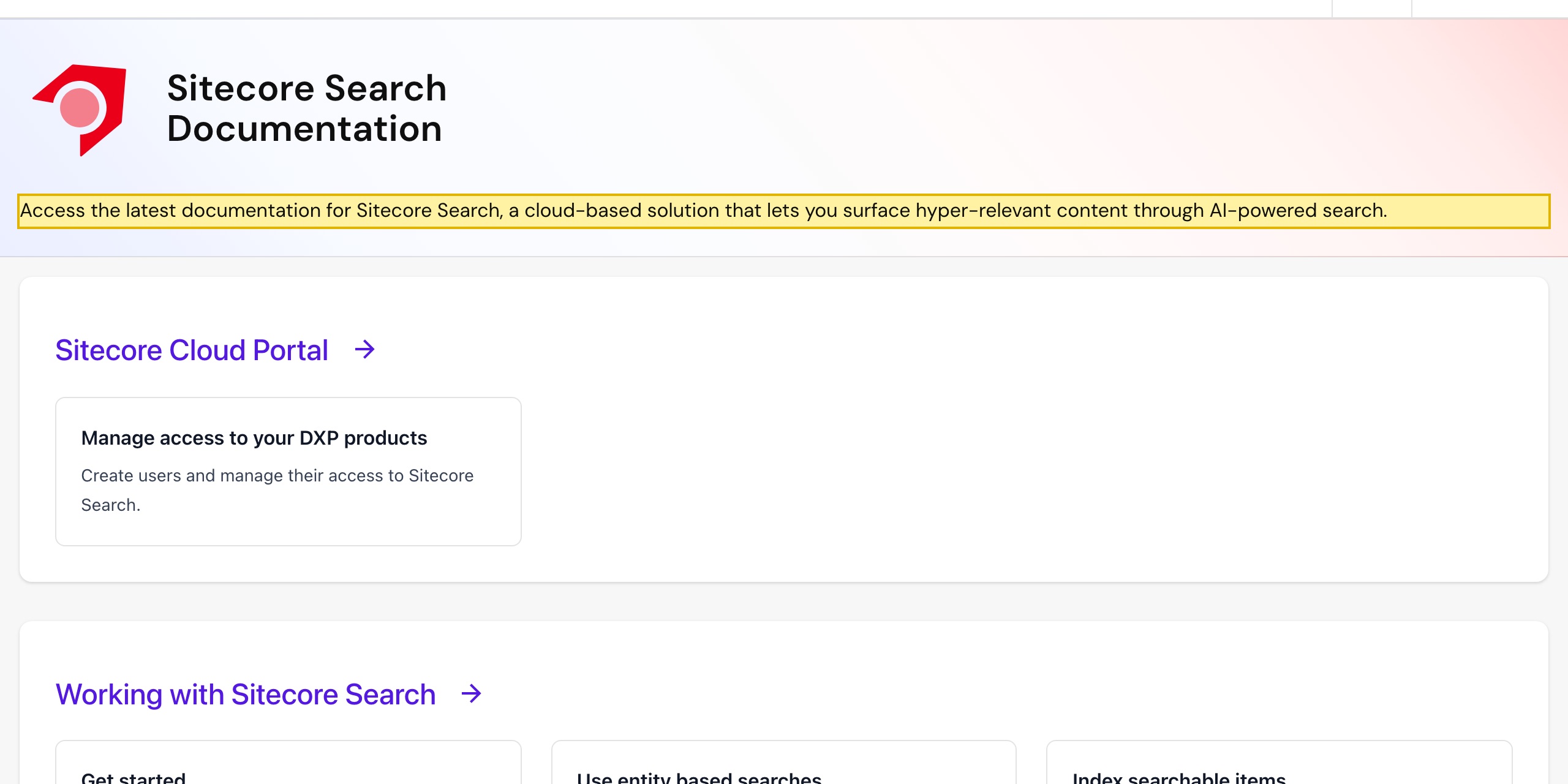Select the highlighted documentation intro paragraph
Image resolution: width=1568 pixels, height=784 pixels.
784,211
